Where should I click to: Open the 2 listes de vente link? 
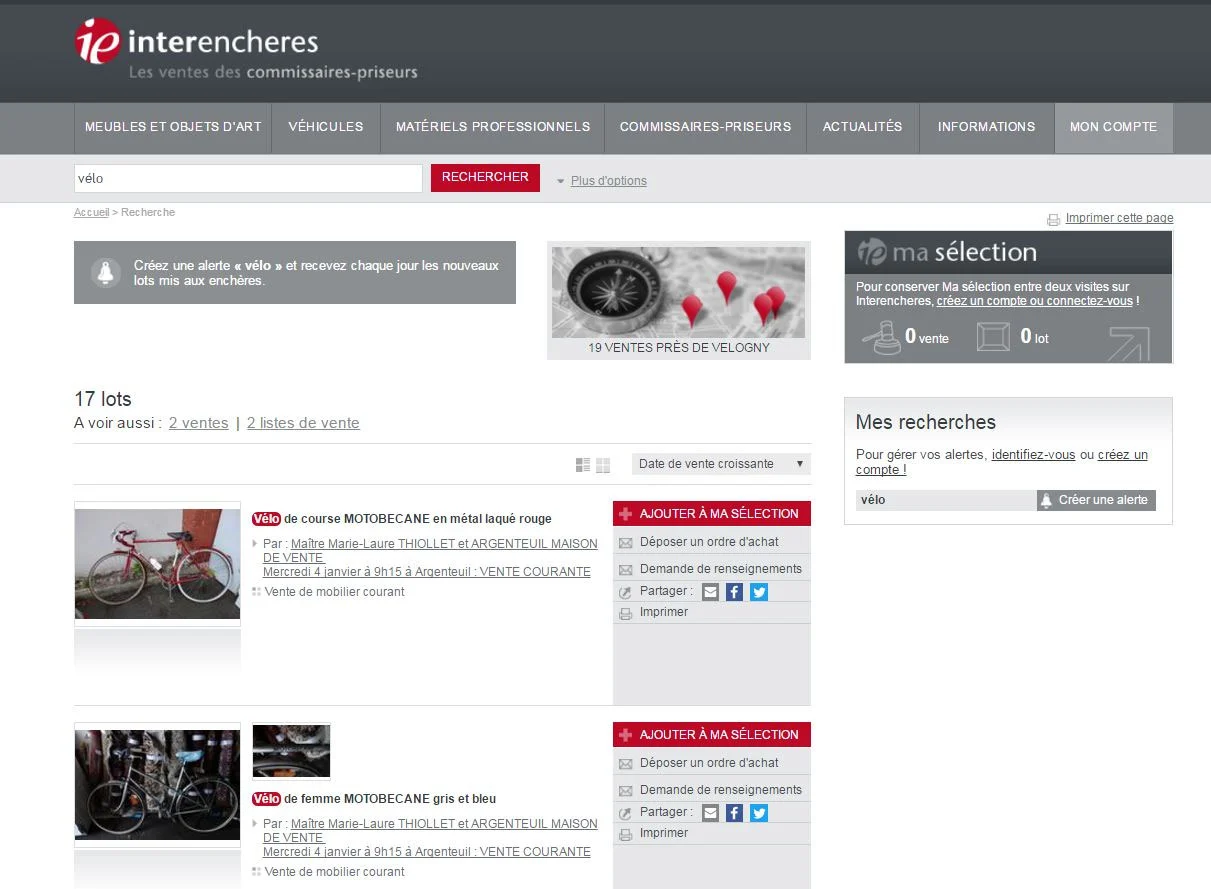(303, 423)
